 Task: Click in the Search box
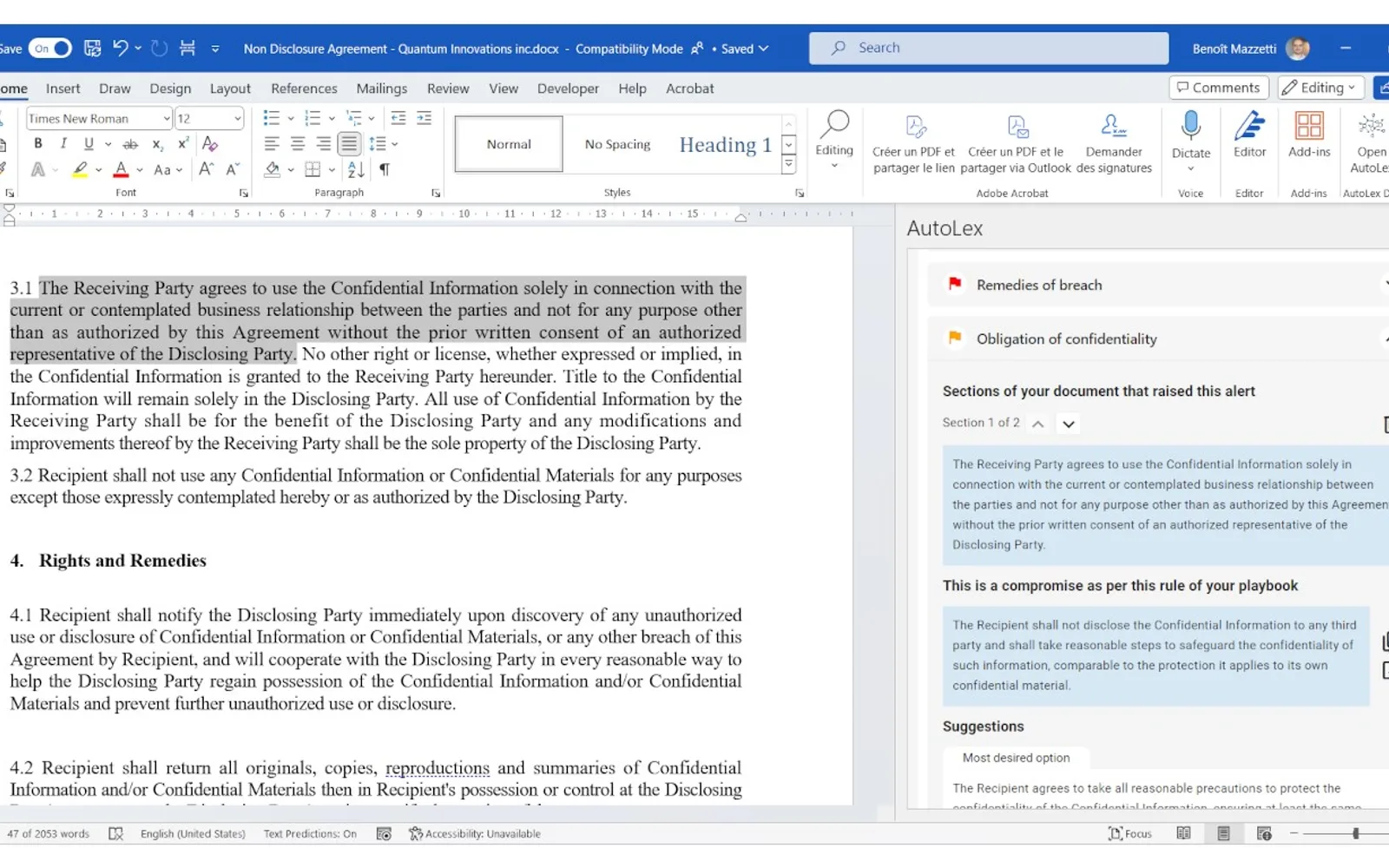(x=989, y=48)
